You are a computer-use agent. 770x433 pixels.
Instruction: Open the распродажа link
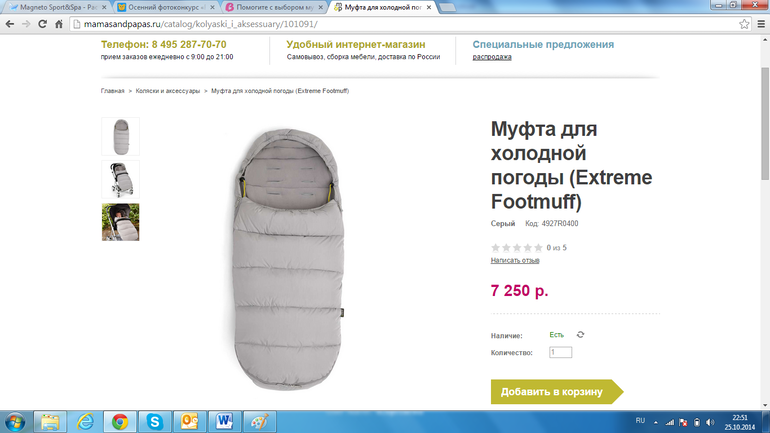click(492, 57)
